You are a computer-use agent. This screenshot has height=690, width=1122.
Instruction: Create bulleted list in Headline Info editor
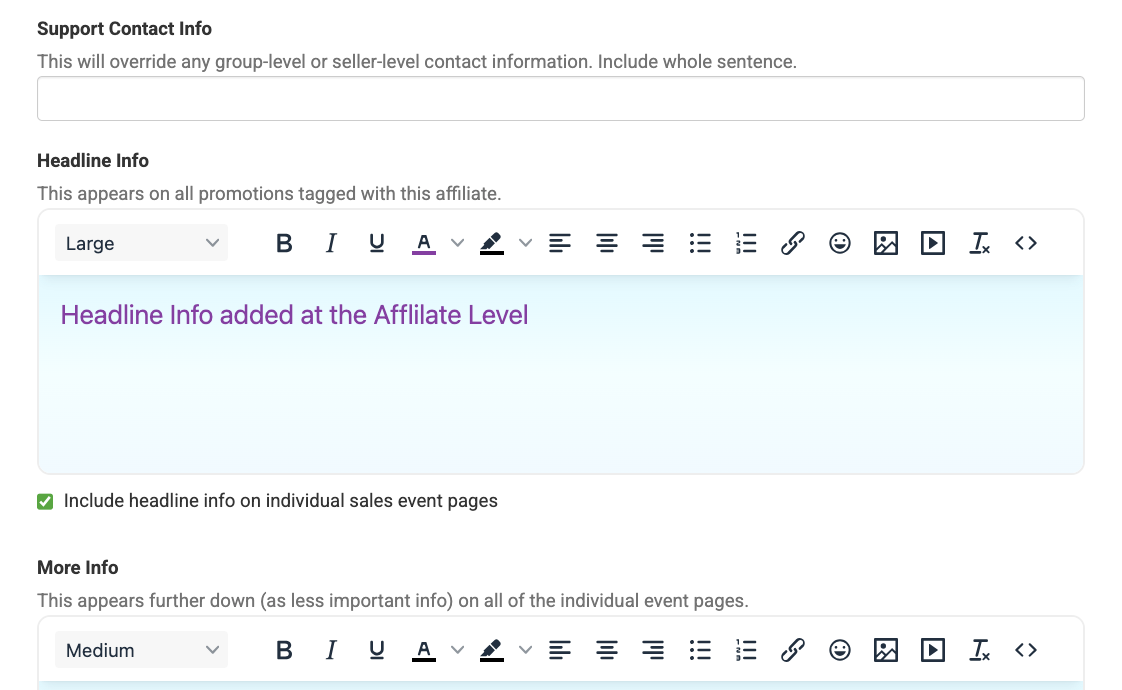[x=700, y=243]
